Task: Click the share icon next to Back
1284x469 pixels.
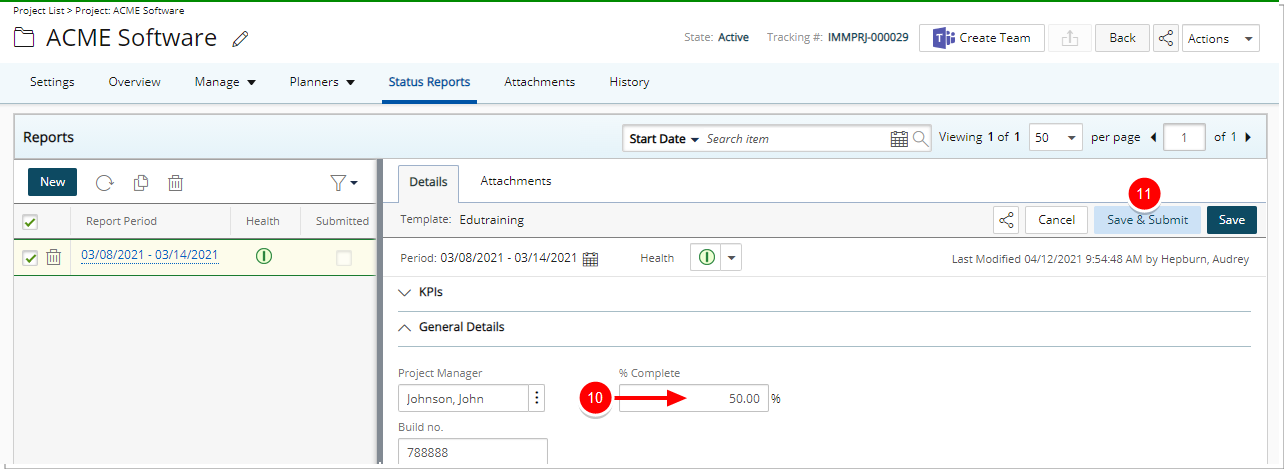Action: click(1165, 38)
